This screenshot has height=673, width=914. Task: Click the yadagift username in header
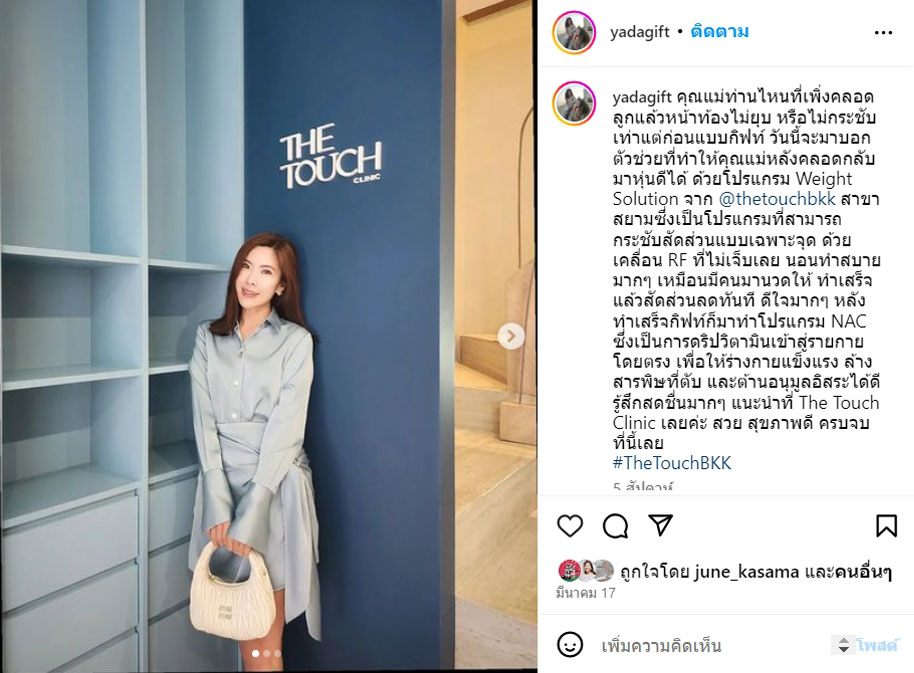pos(639,32)
